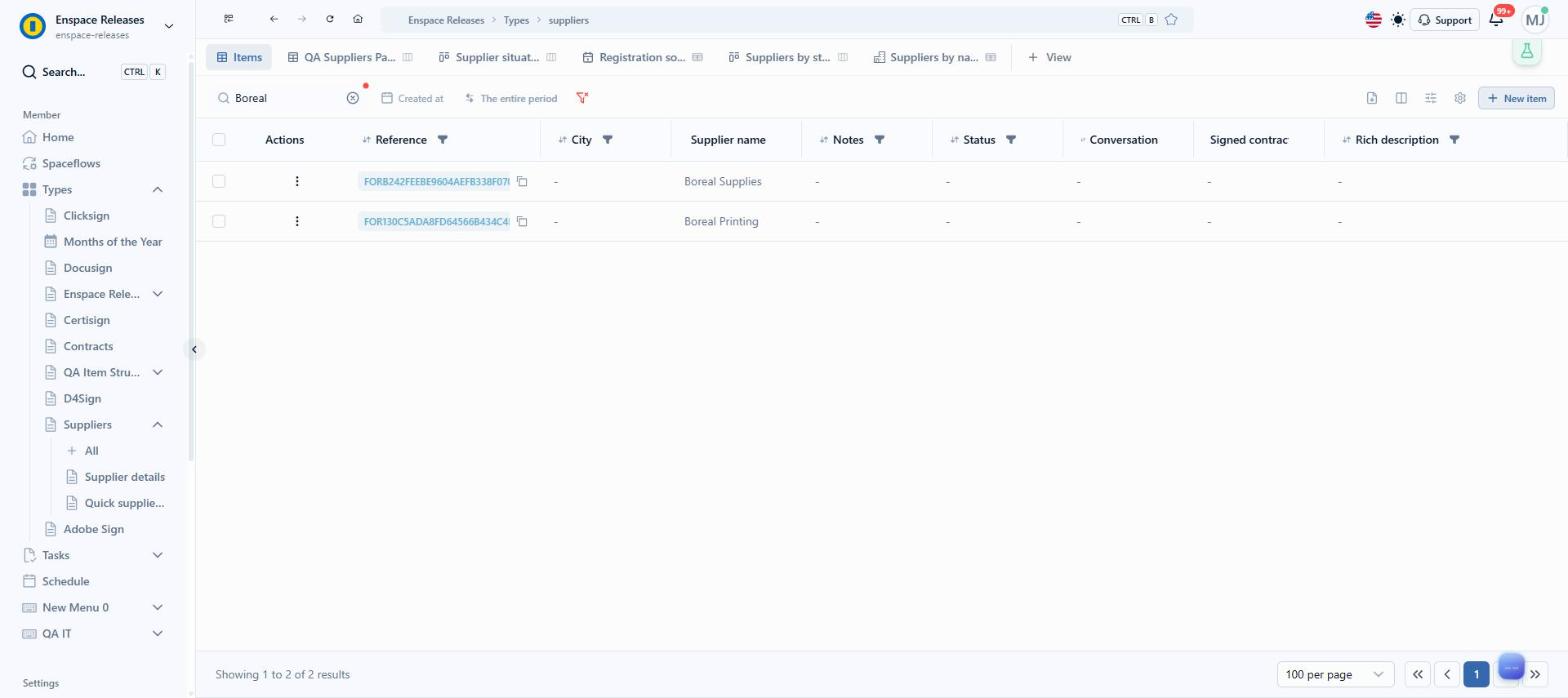Expand the New Menu 0 section

pyautogui.click(x=157, y=607)
